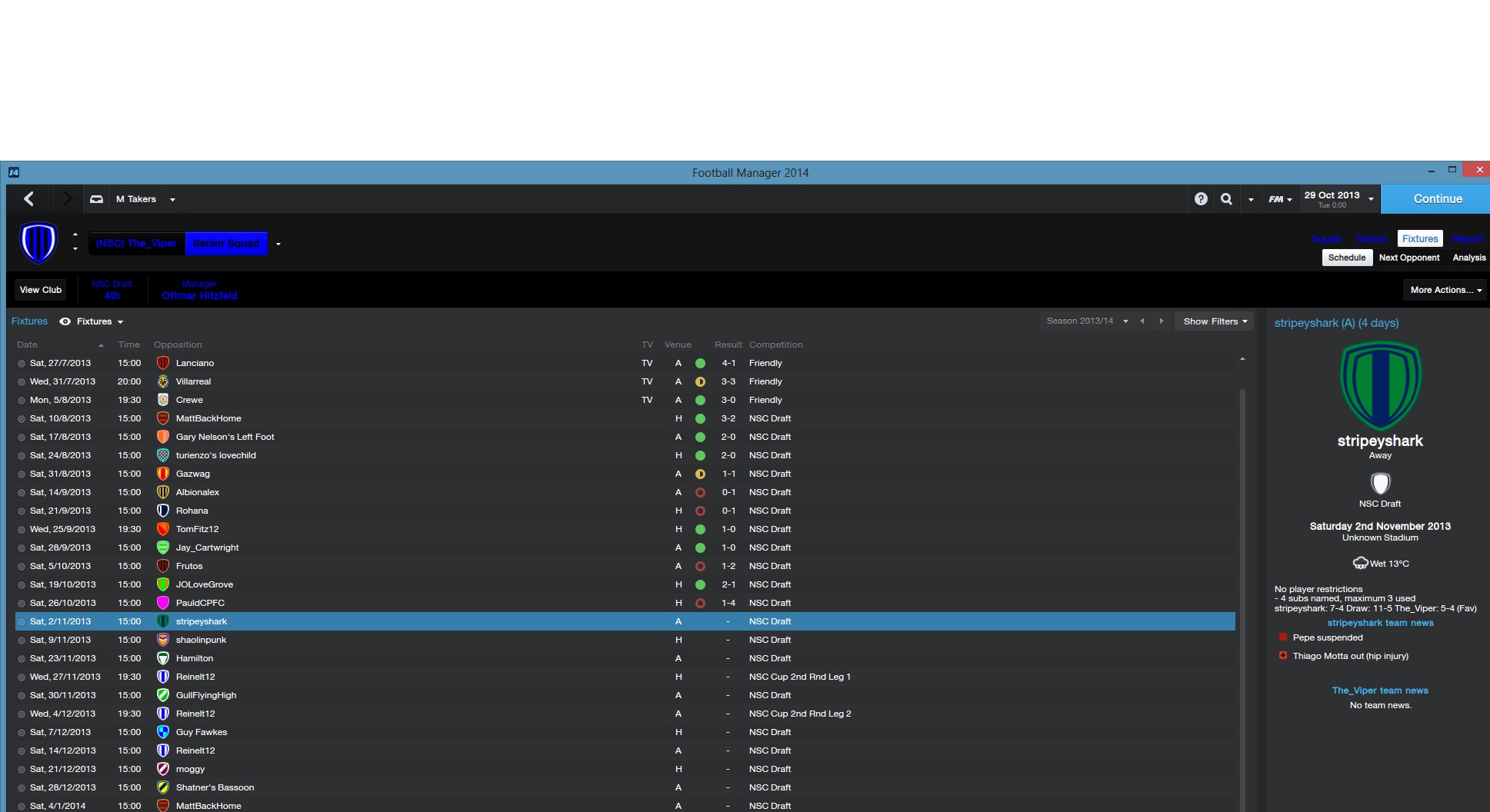Select the radio dot for Gazwag fixture

pos(22,474)
